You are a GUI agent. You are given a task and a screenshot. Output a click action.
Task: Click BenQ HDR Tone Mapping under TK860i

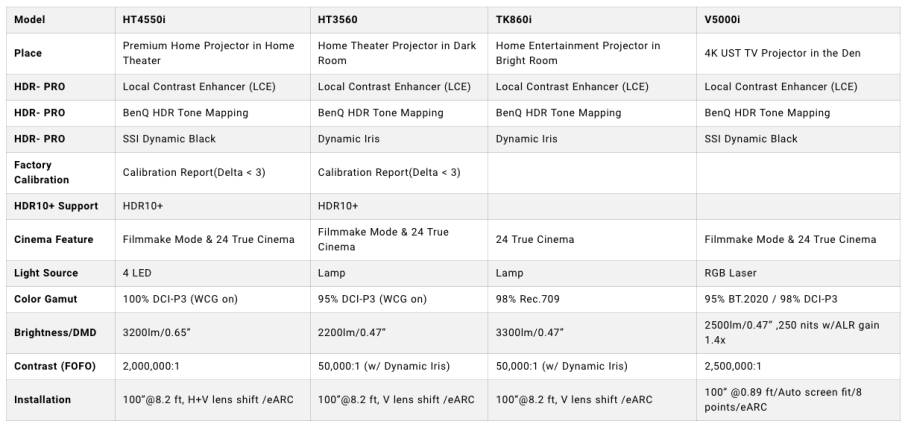click(559, 113)
